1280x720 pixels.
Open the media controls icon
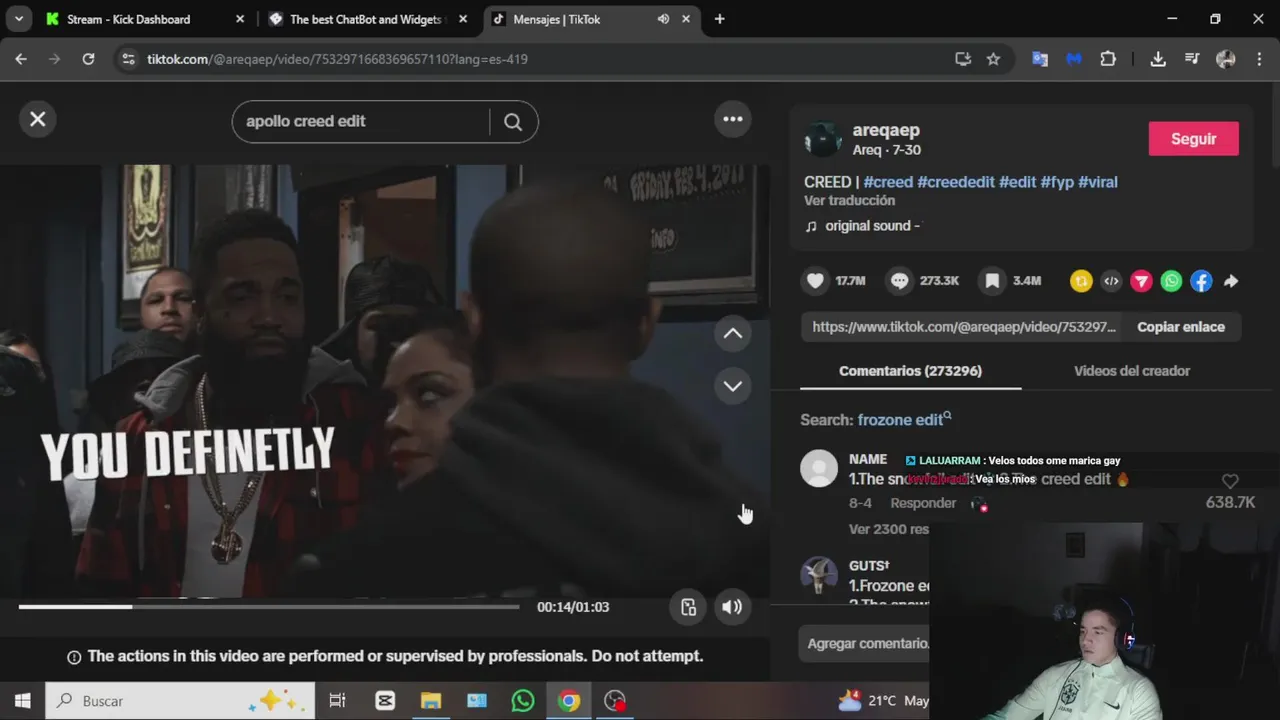coord(1192,59)
